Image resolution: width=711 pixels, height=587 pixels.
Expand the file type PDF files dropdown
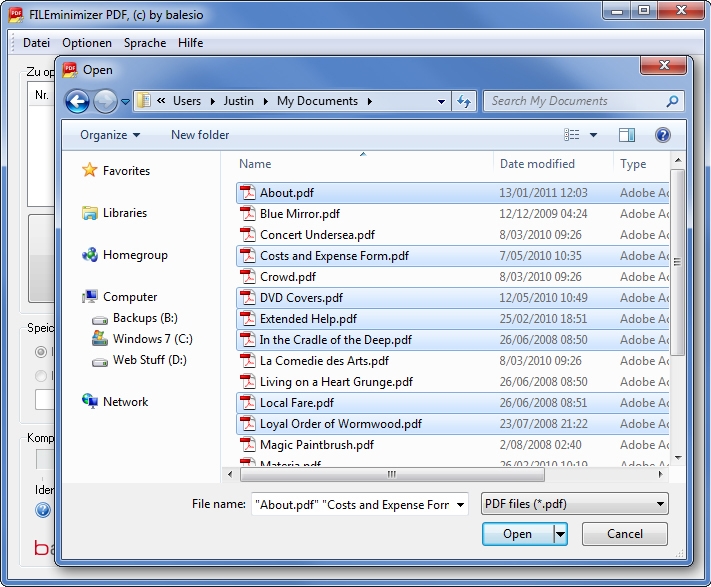point(574,505)
